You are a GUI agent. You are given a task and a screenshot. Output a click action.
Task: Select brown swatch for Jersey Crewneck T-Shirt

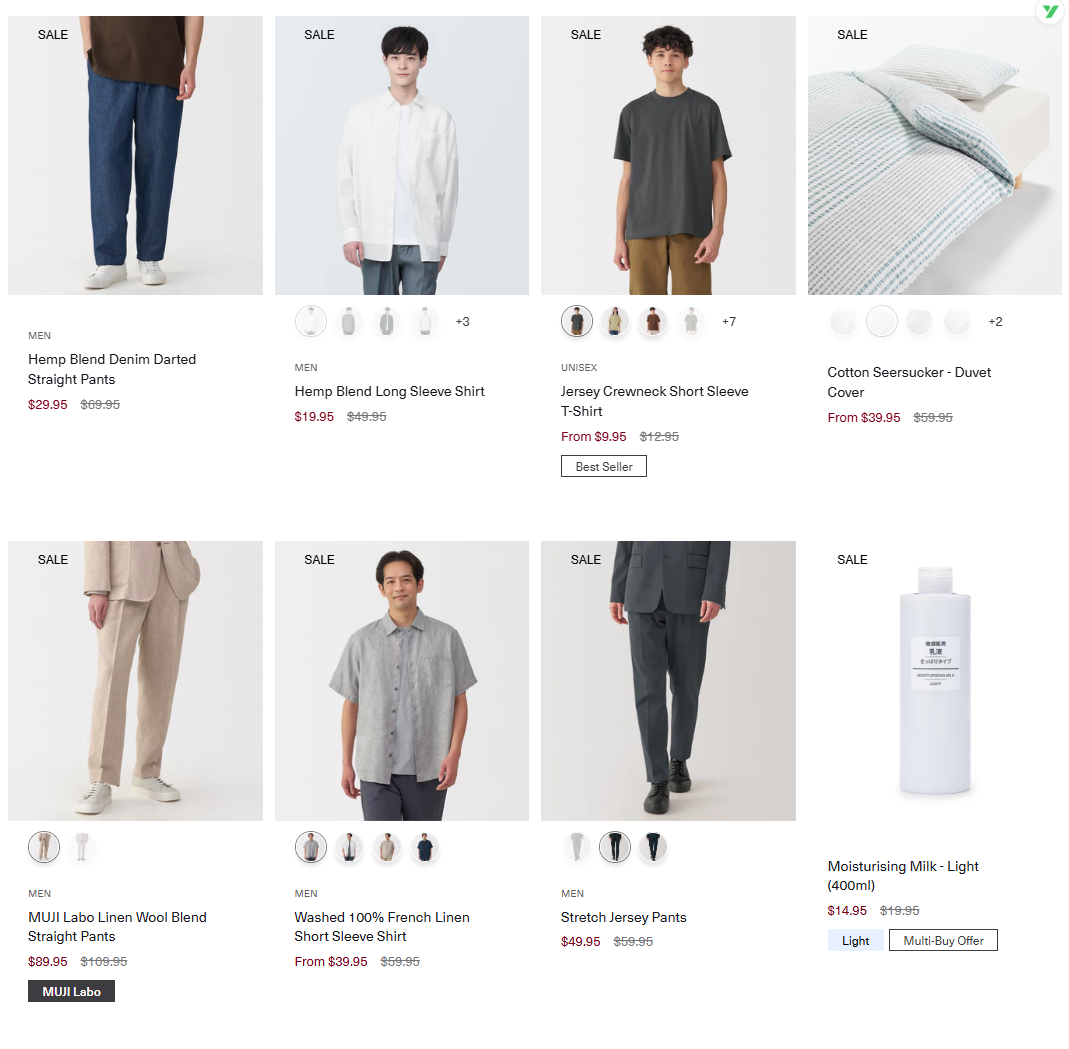(653, 321)
